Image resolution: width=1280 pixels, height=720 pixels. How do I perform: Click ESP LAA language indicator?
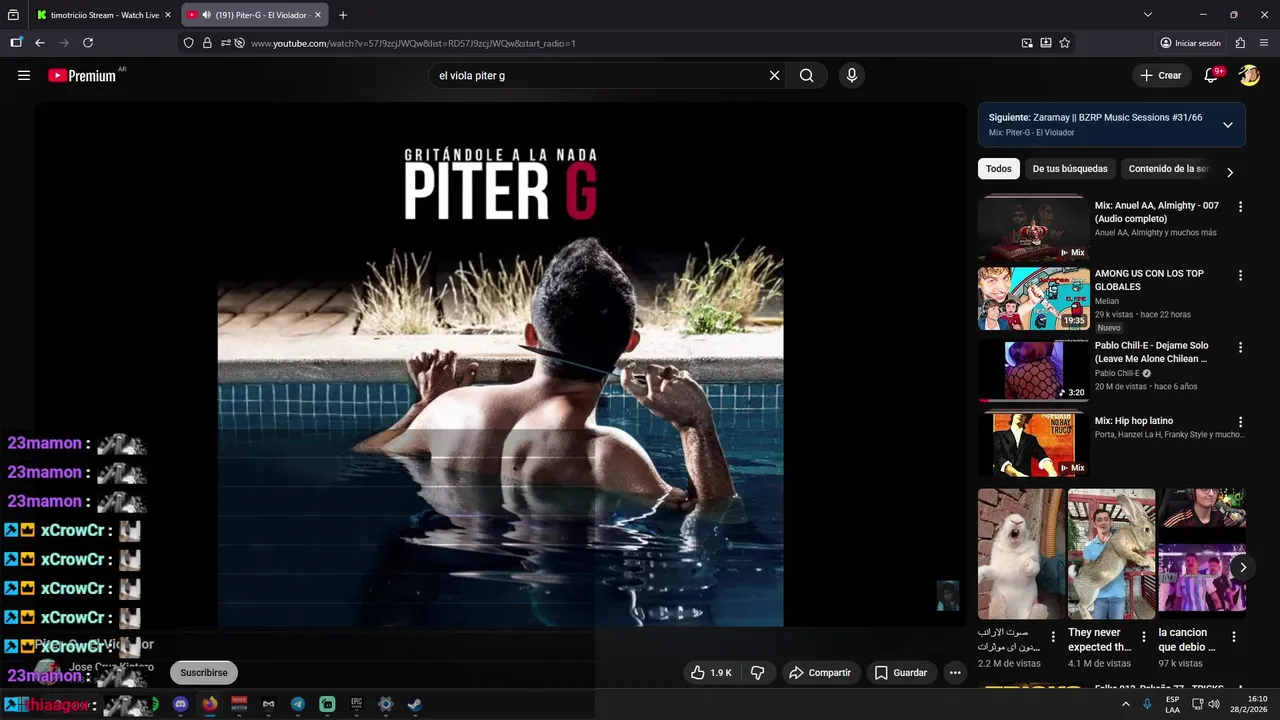tap(1172, 704)
